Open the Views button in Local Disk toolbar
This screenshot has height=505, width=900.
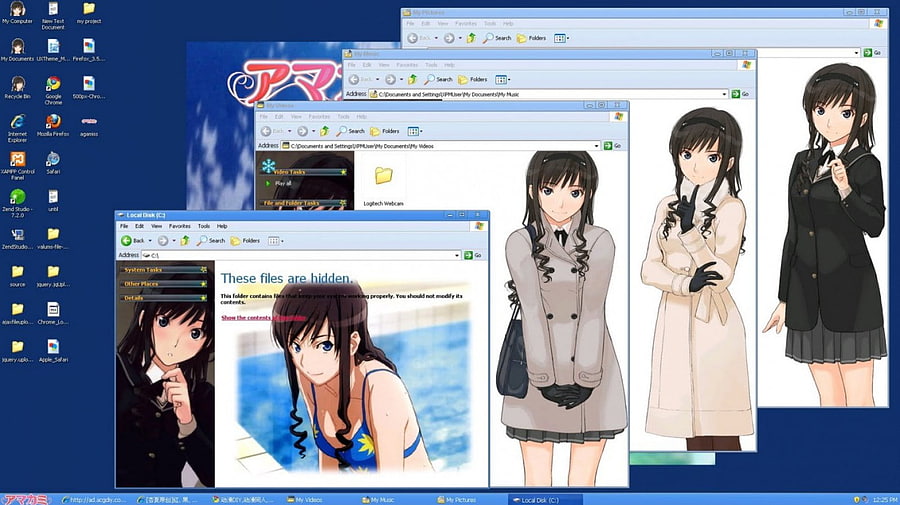276,240
